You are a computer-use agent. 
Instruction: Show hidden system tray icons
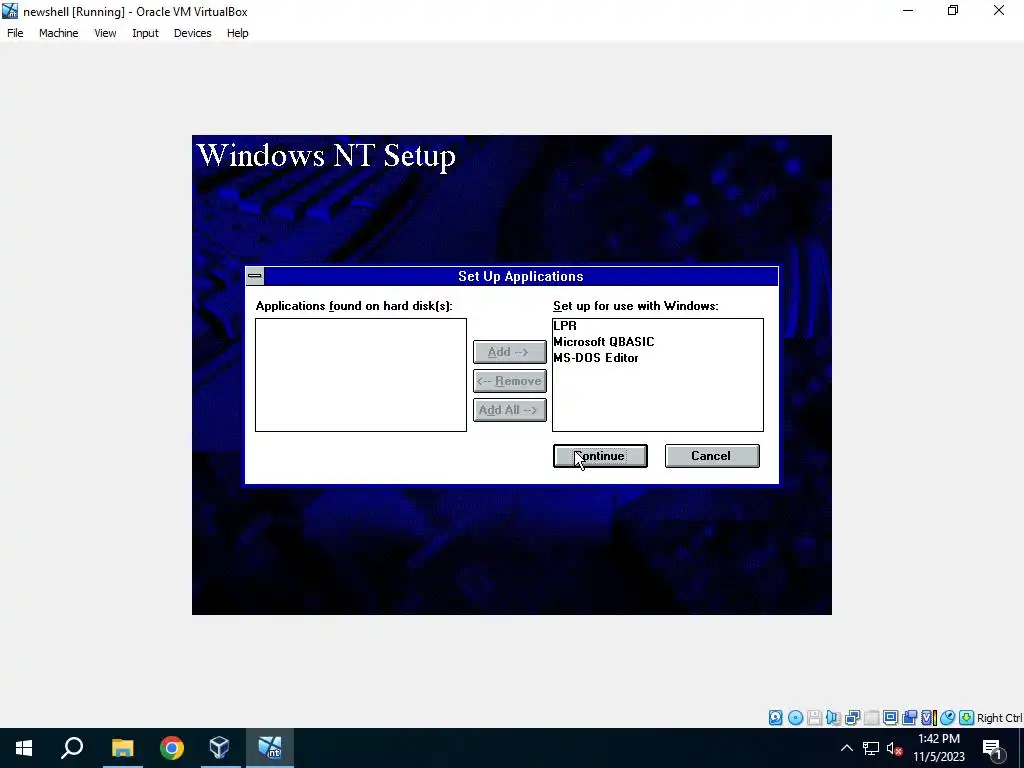(x=846, y=748)
